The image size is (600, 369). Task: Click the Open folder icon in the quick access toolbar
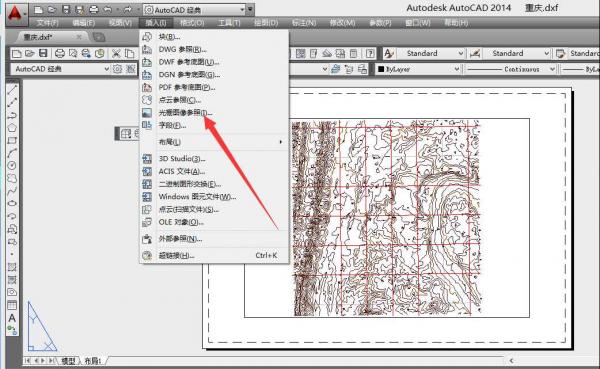[51, 10]
